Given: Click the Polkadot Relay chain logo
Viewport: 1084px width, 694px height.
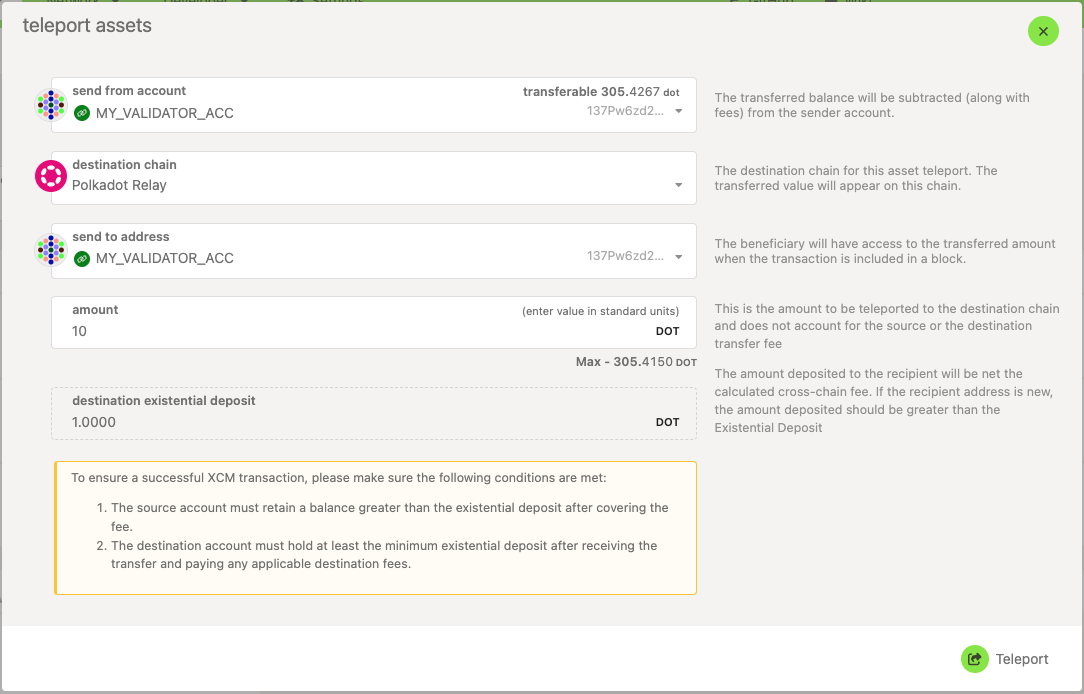Looking at the screenshot, I should point(51,176).
